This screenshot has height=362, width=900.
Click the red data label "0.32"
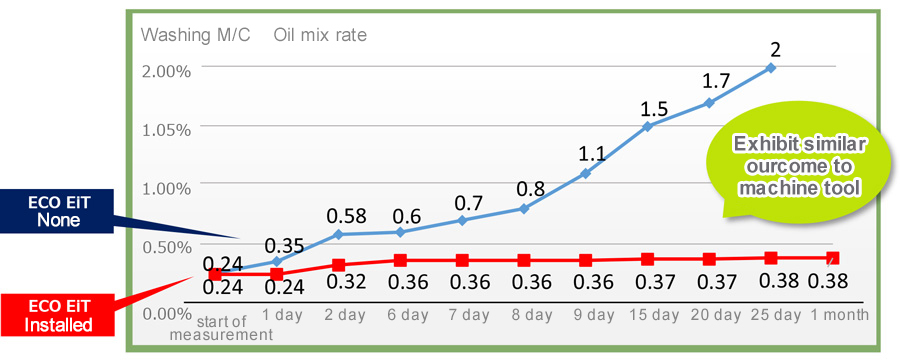click(x=346, y=282)
